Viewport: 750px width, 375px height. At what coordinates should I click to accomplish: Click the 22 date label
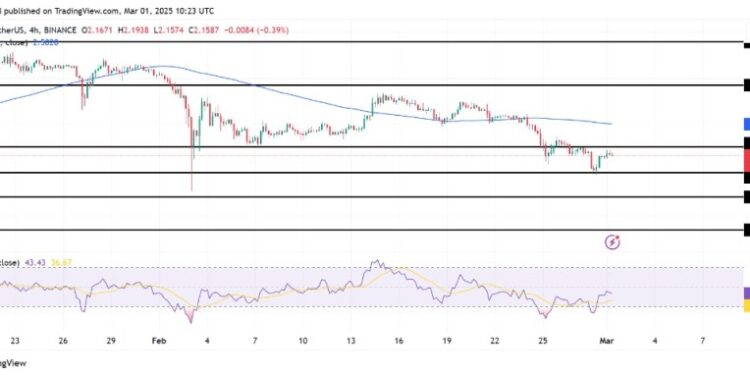pos(495,341)
